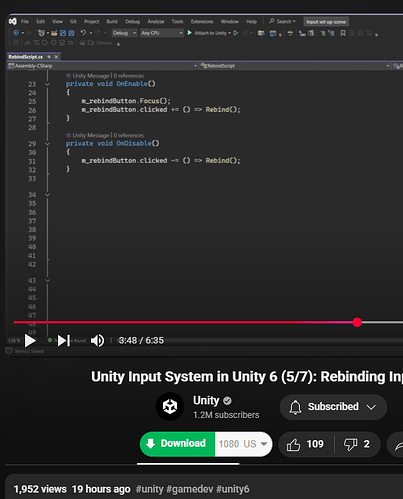Open the Assembly-CSharp project dropdown
This screenshot has width=403, height=499.
click(102, 66)
